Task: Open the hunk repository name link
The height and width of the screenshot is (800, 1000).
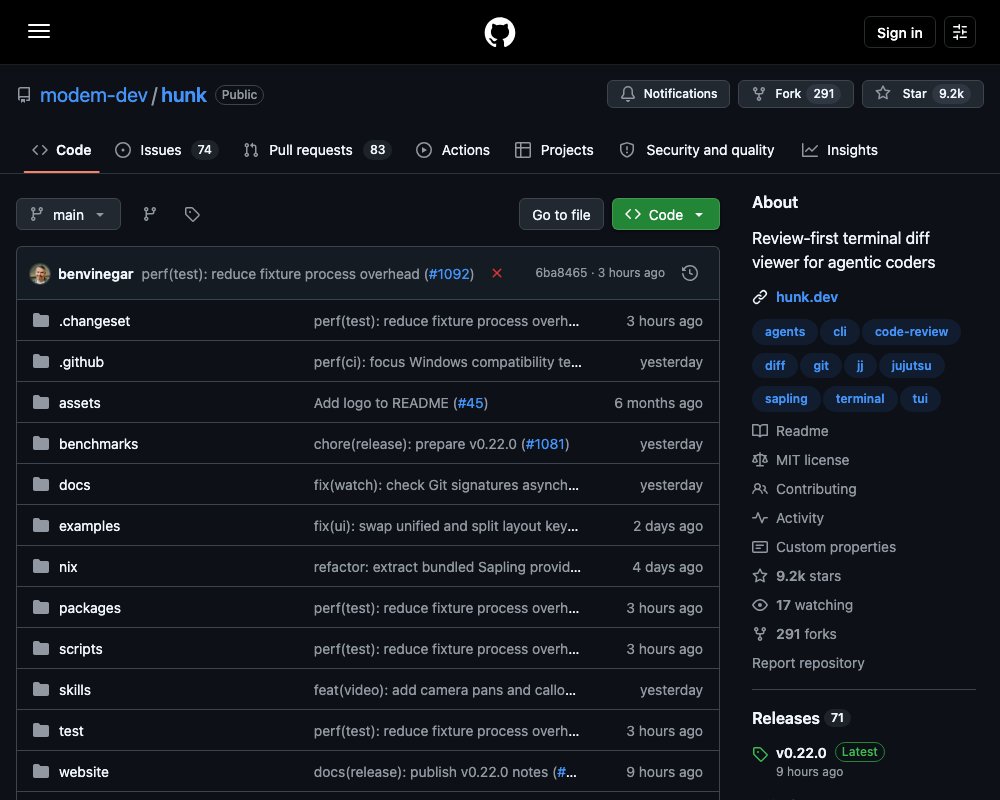Action: 184,95
